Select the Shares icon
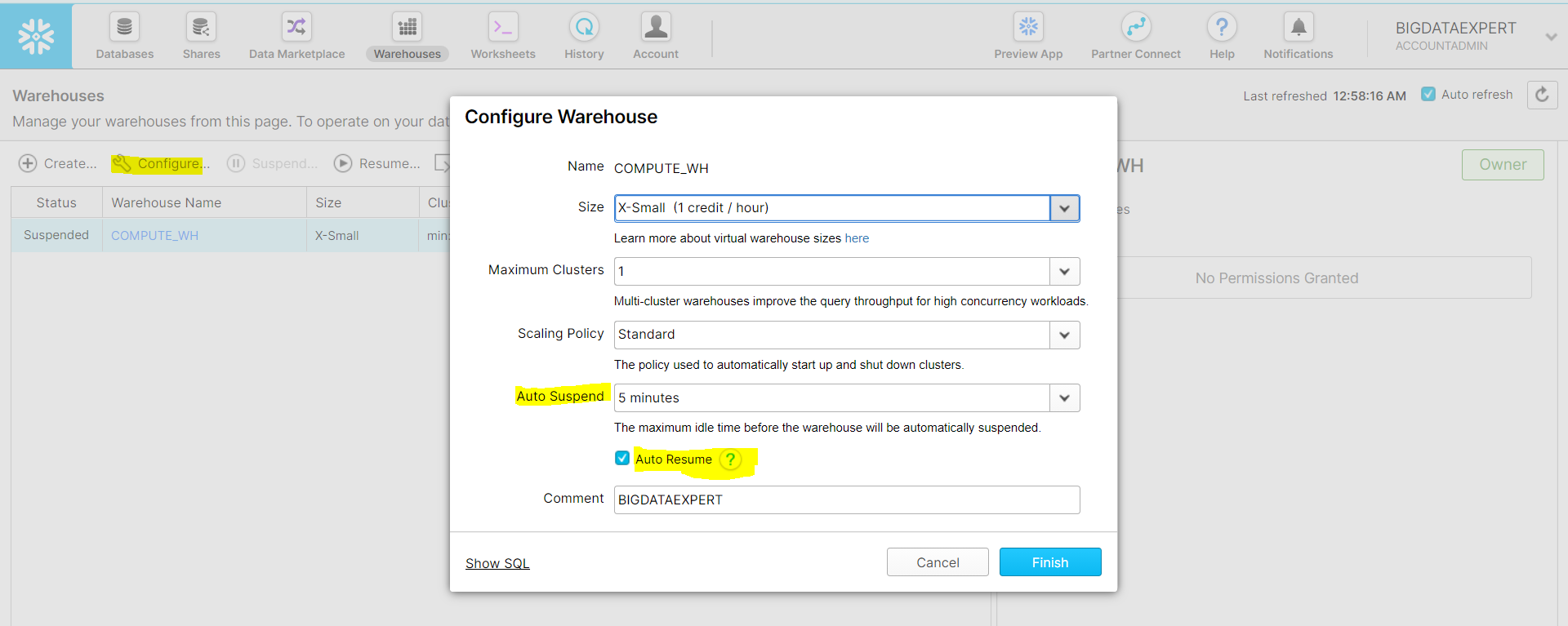Image resolution: width=1568 pixels, height=626 pixels. pyautogui.click(x=201, y=36)
